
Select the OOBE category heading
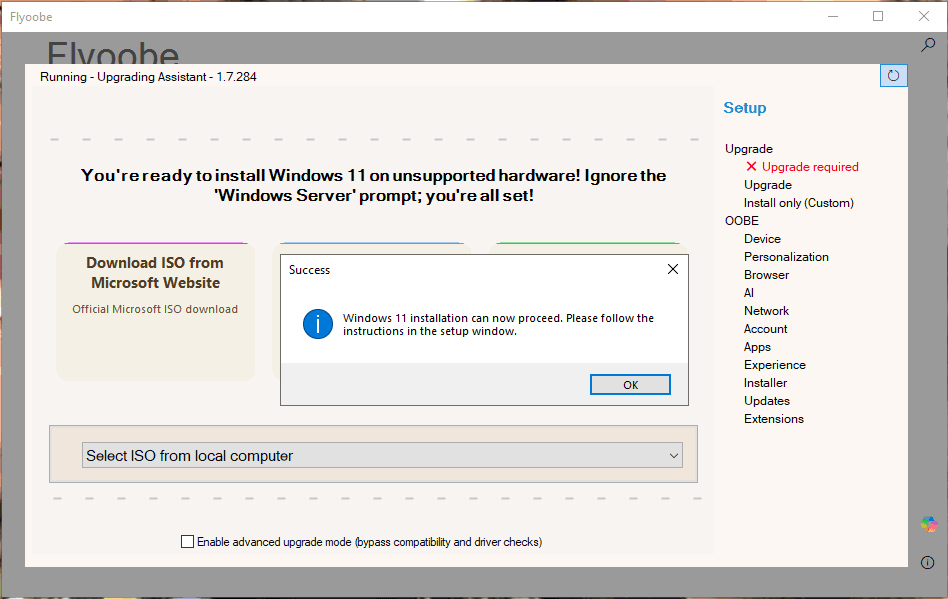click(742, 221)
